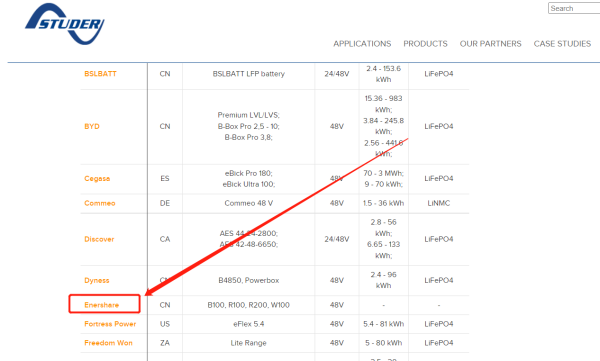600x361 pixels.
Task: Open the Dyness manufacturer link
Action: (x=96, y=280)
